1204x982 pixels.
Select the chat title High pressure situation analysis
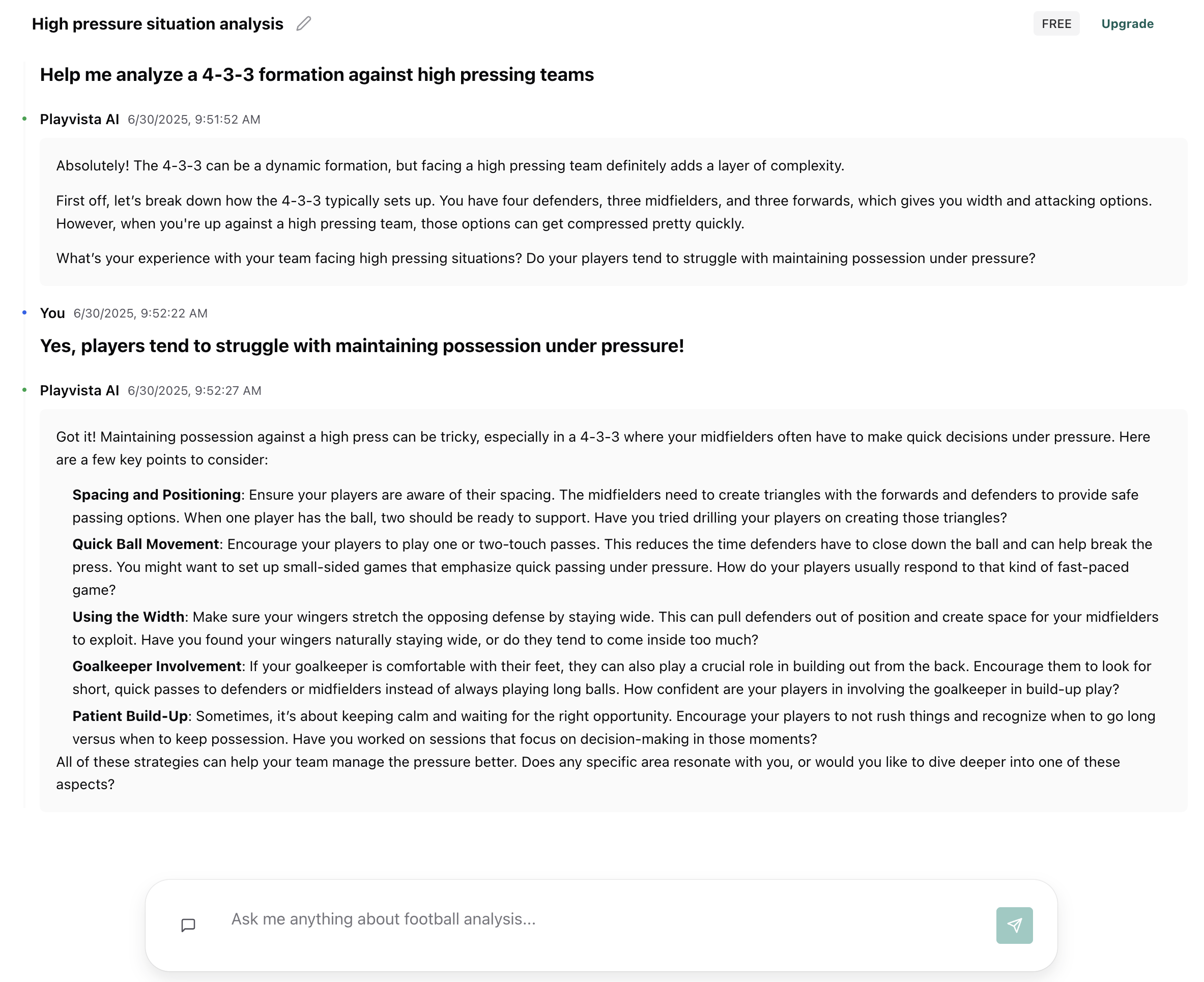[x=158, y=24]
